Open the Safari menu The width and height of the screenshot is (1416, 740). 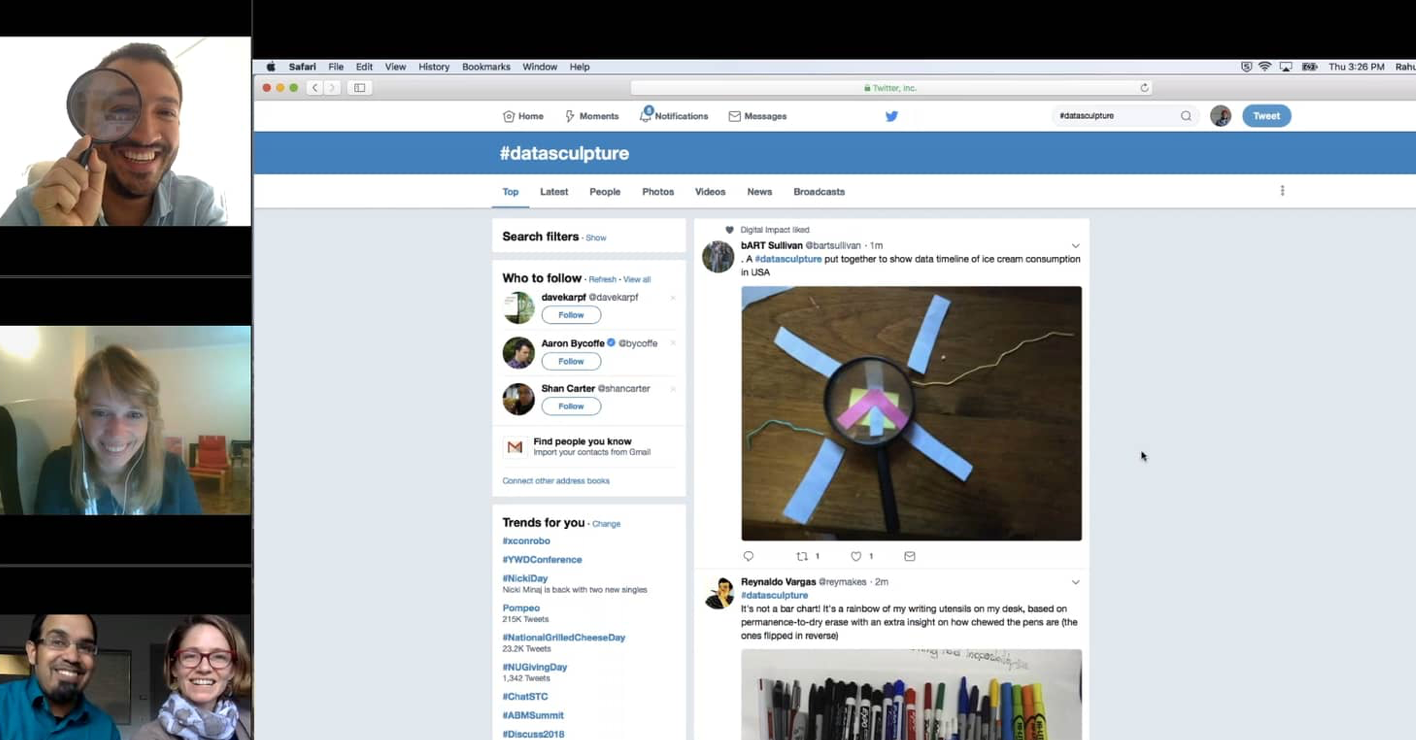point(302,67)
